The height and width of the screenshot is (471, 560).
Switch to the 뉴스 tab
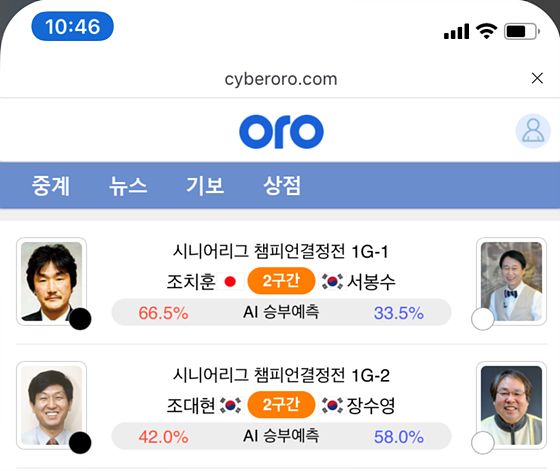(128, 186)
